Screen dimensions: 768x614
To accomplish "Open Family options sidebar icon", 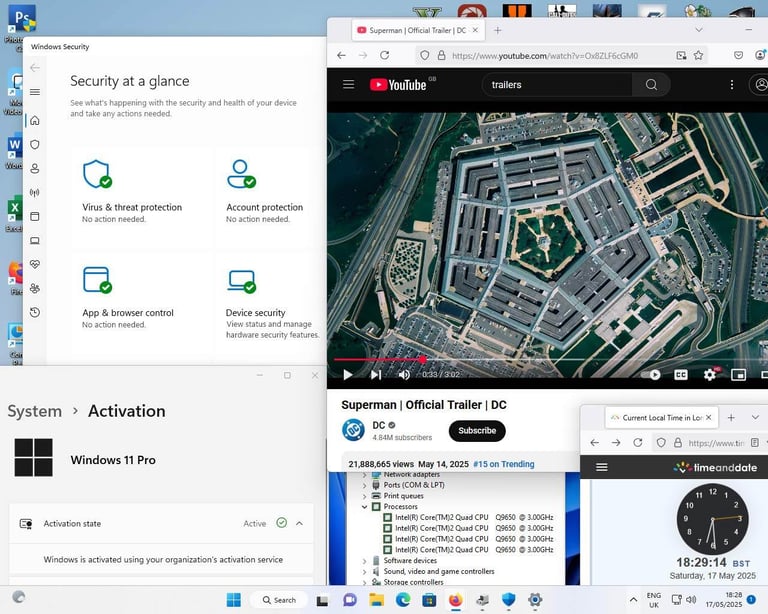I will [35, 288].
